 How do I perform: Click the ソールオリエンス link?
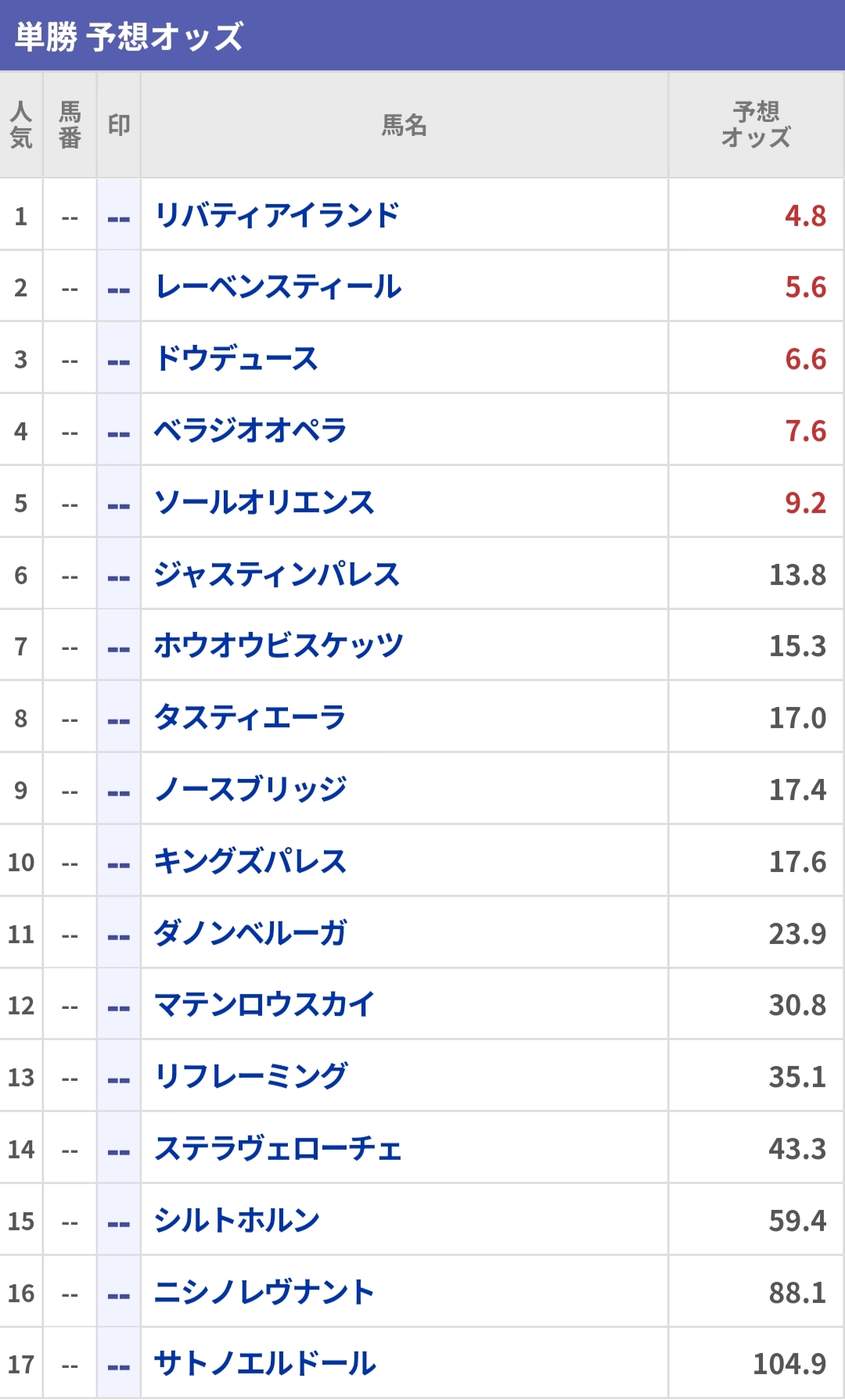[x=264, y=503]
